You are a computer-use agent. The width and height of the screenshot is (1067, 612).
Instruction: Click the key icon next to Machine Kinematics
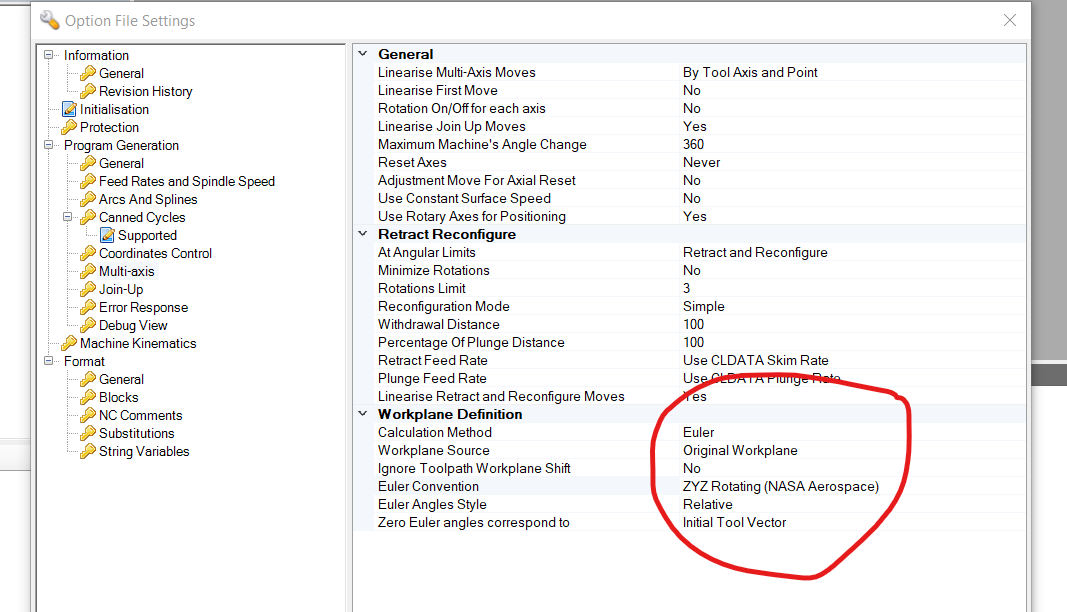[69, 343]
